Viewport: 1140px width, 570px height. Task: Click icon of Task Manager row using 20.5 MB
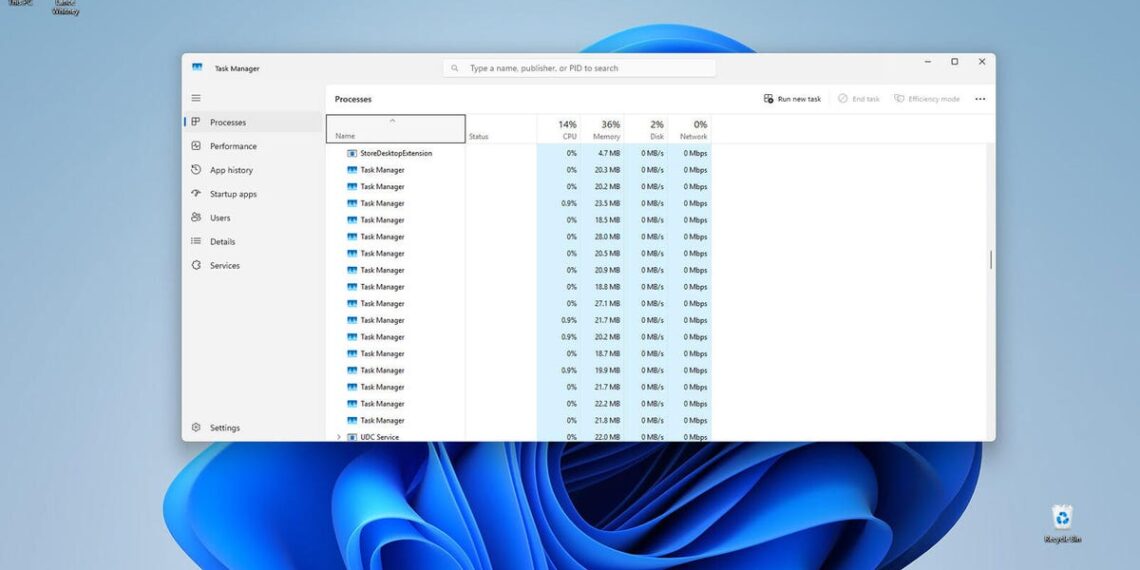(x=352, y=254)
